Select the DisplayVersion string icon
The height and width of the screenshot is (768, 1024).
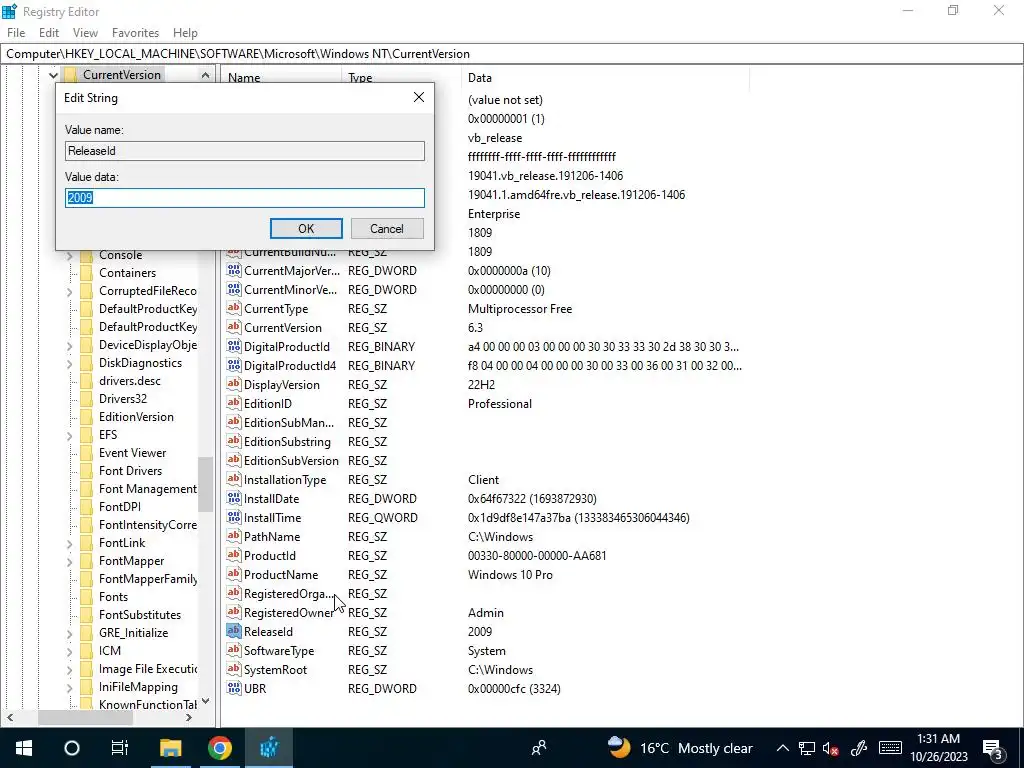point(233,384)
